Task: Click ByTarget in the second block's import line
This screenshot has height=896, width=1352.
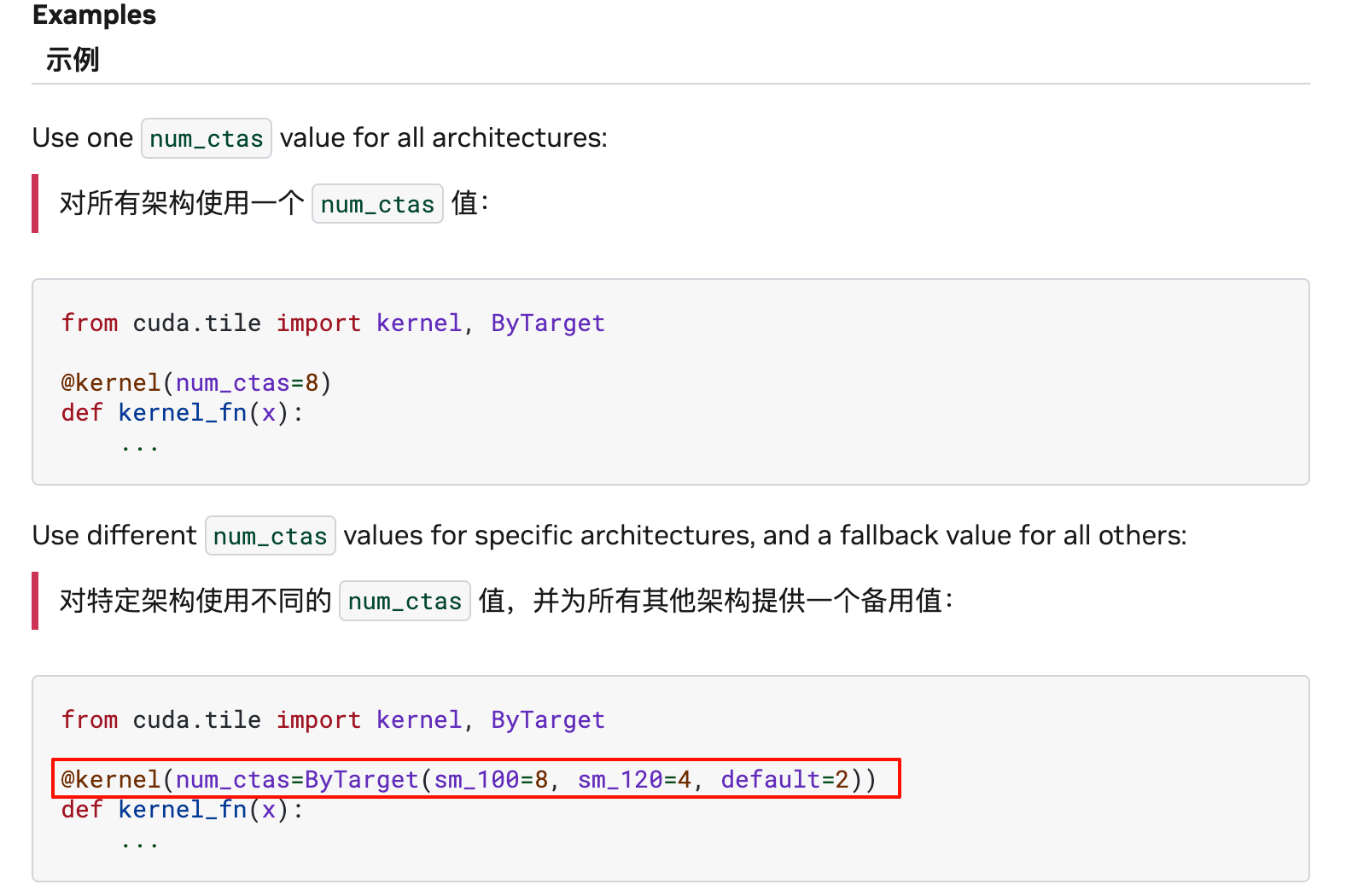Action: click(547, 720)
